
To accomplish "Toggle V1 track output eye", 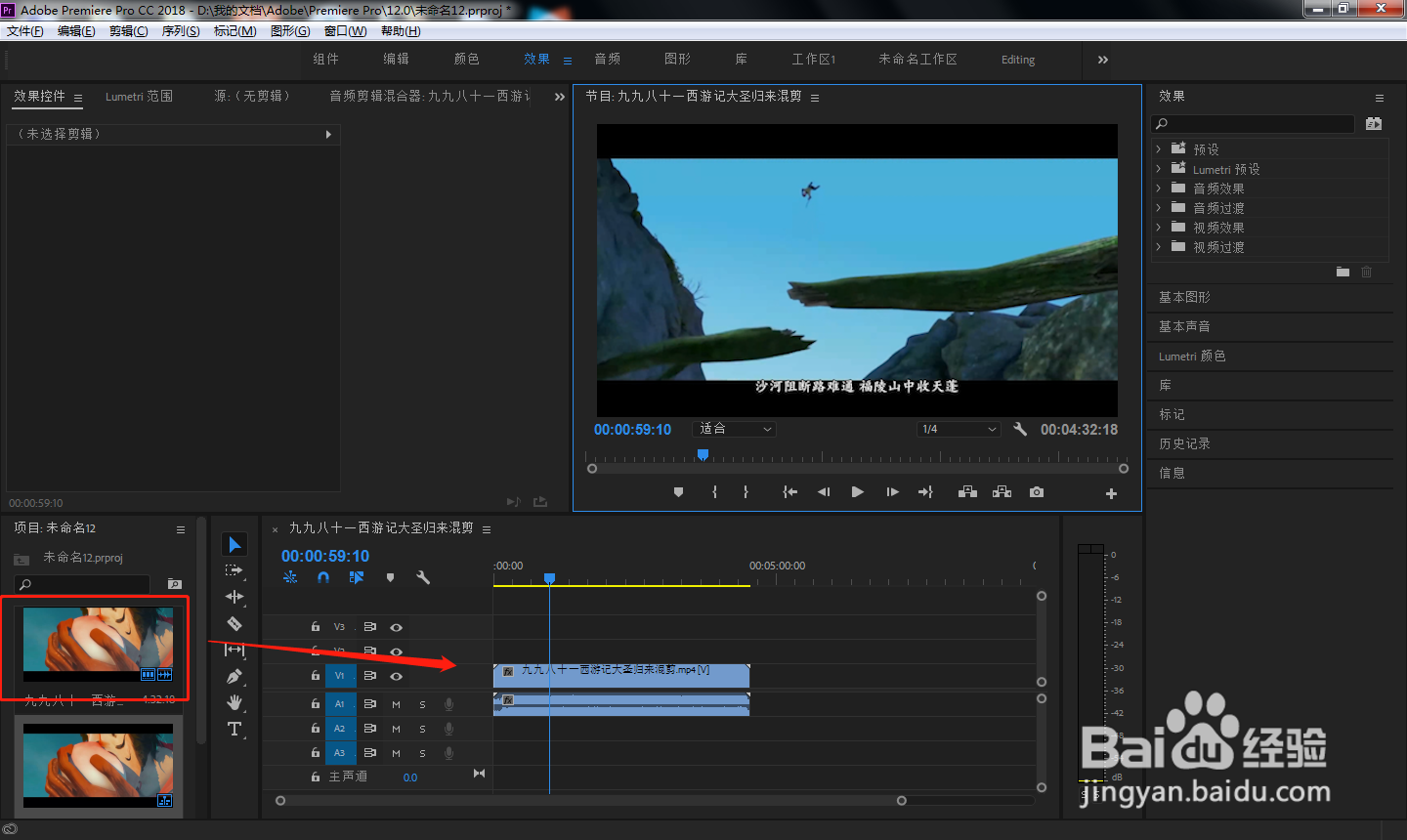I will coord(396,676).
